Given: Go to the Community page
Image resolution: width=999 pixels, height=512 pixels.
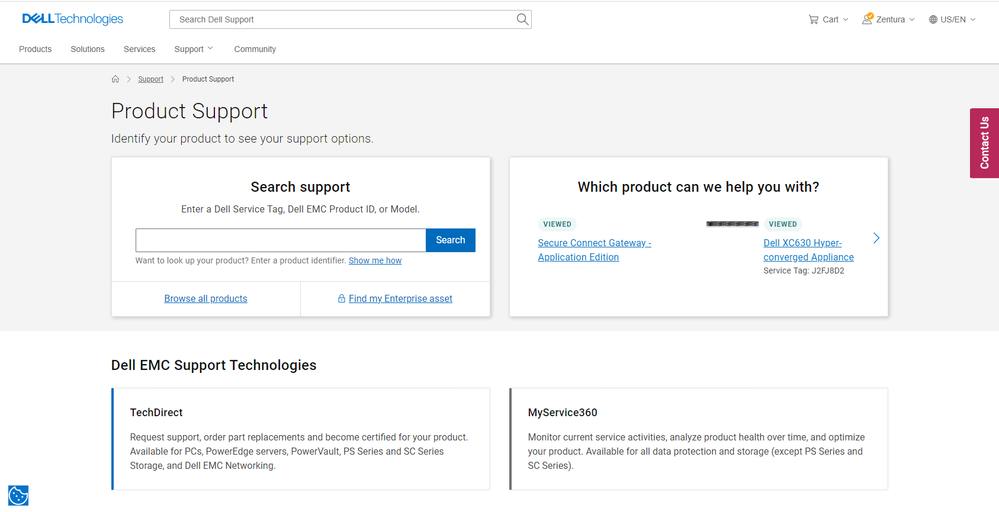Looking at the screenshot, I should point(255,49).
